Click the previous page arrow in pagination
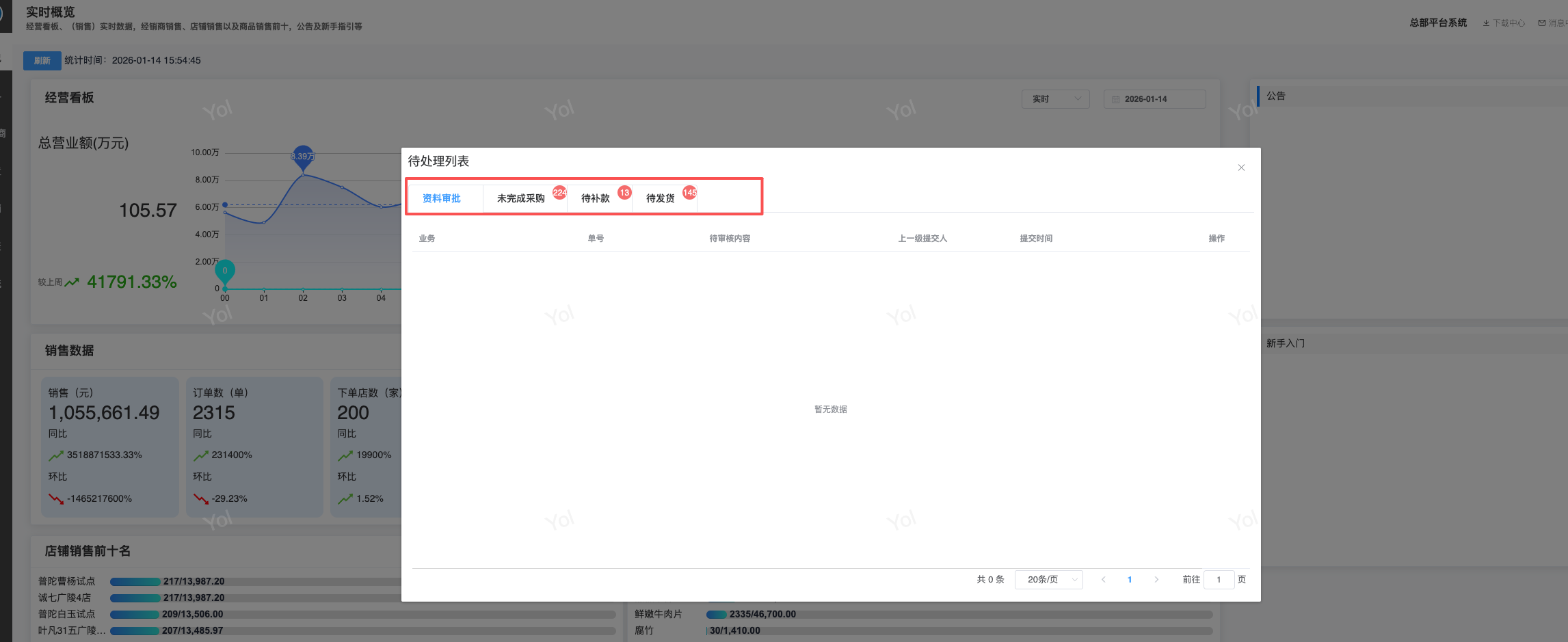 pos(1103,579)
